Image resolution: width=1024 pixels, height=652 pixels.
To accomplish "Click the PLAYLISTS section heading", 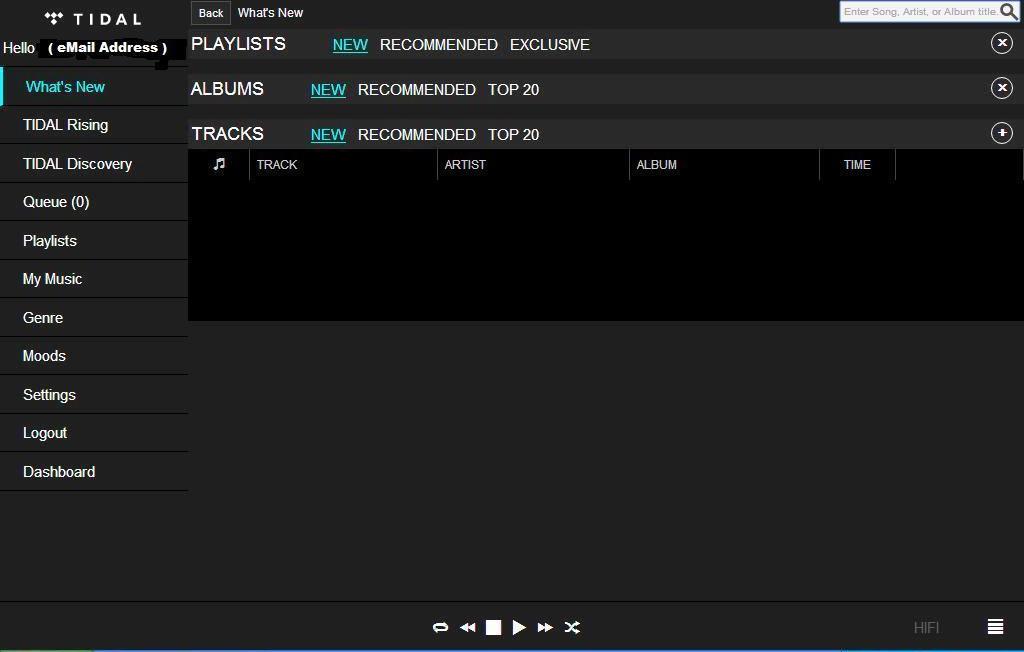I will click(x=238, y=44).
